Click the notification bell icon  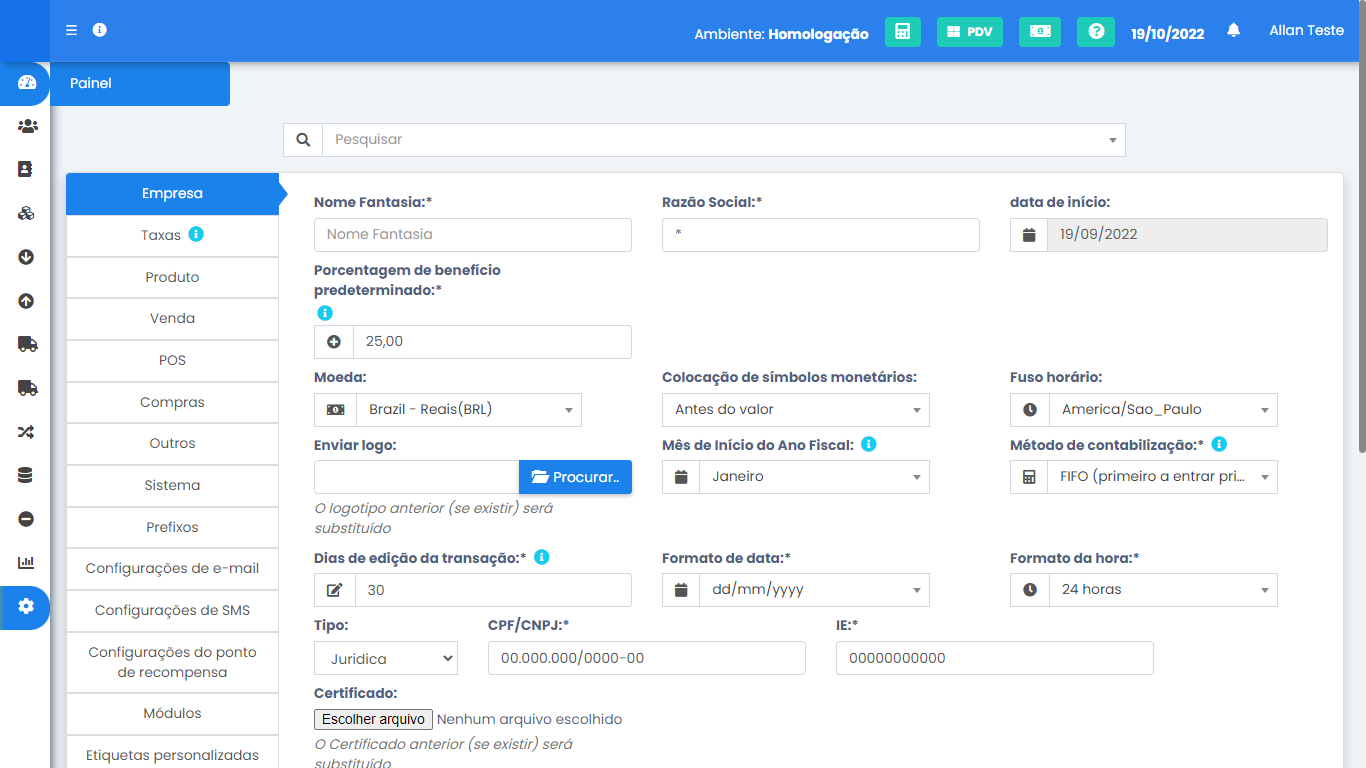(1233, 31)
